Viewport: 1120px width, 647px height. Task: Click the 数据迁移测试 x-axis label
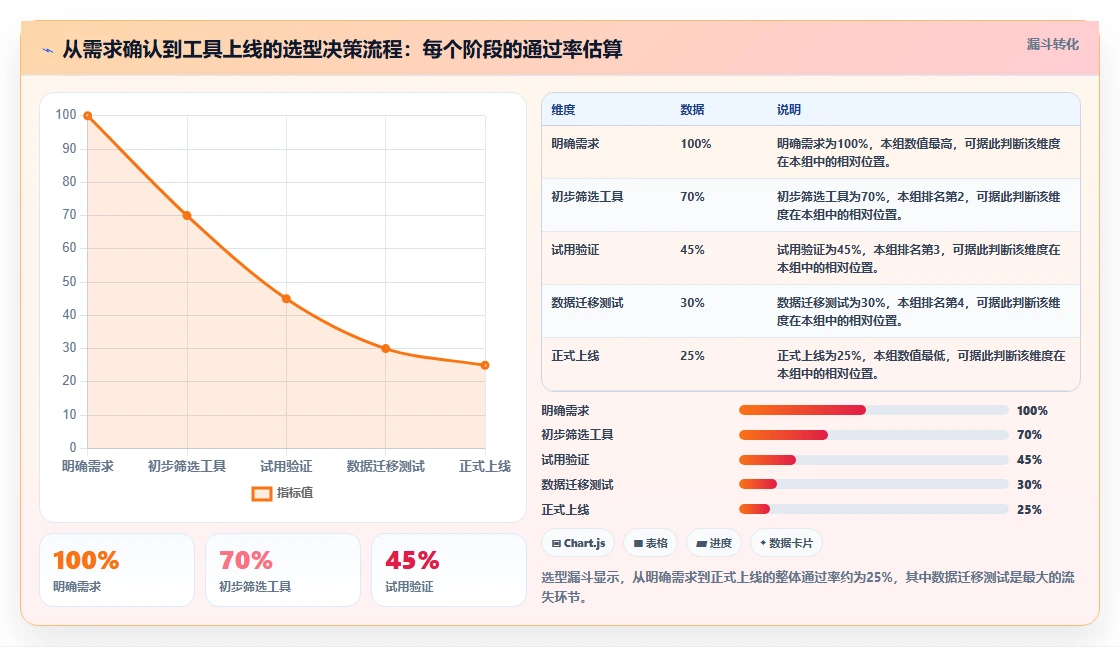386,466
